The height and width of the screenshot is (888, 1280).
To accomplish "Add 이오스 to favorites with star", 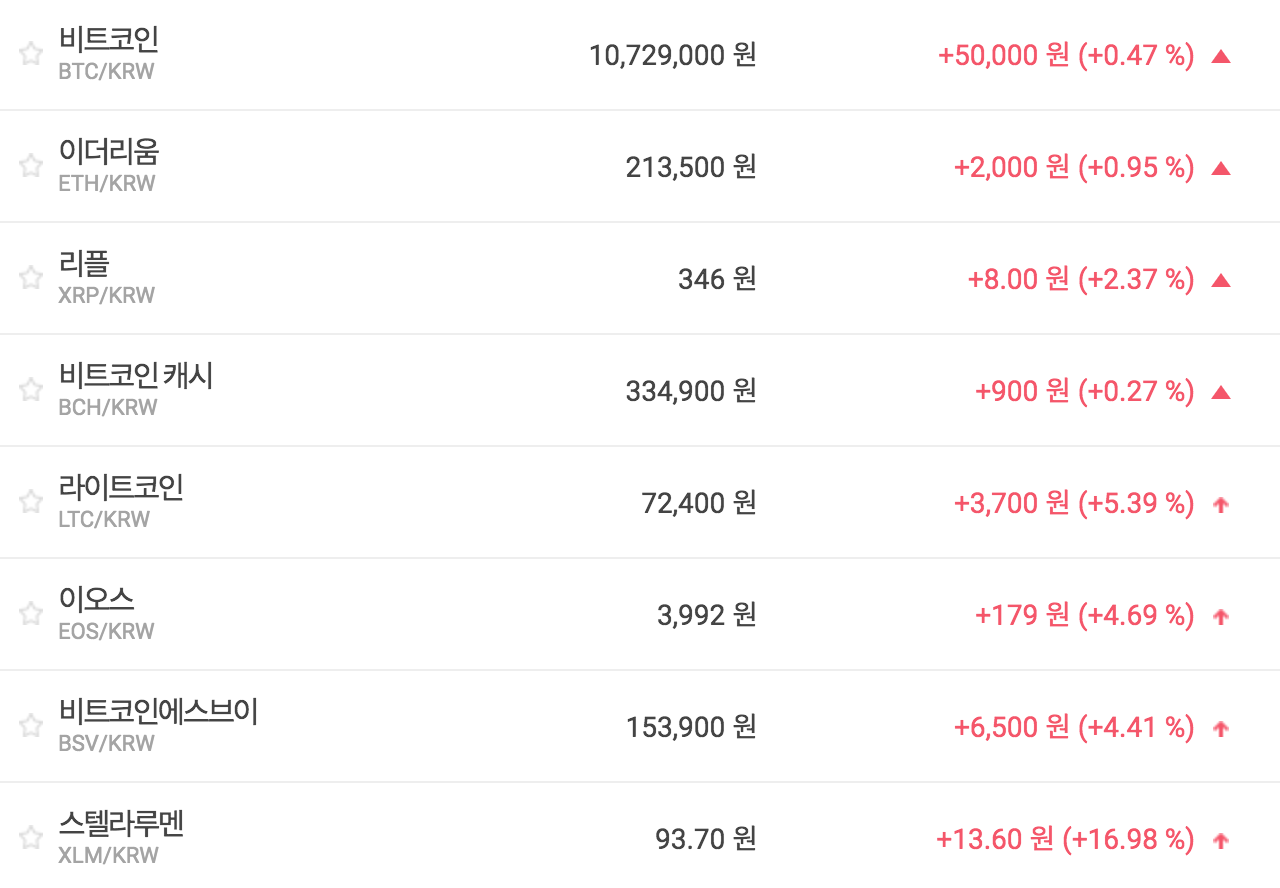I will [31, 614].
